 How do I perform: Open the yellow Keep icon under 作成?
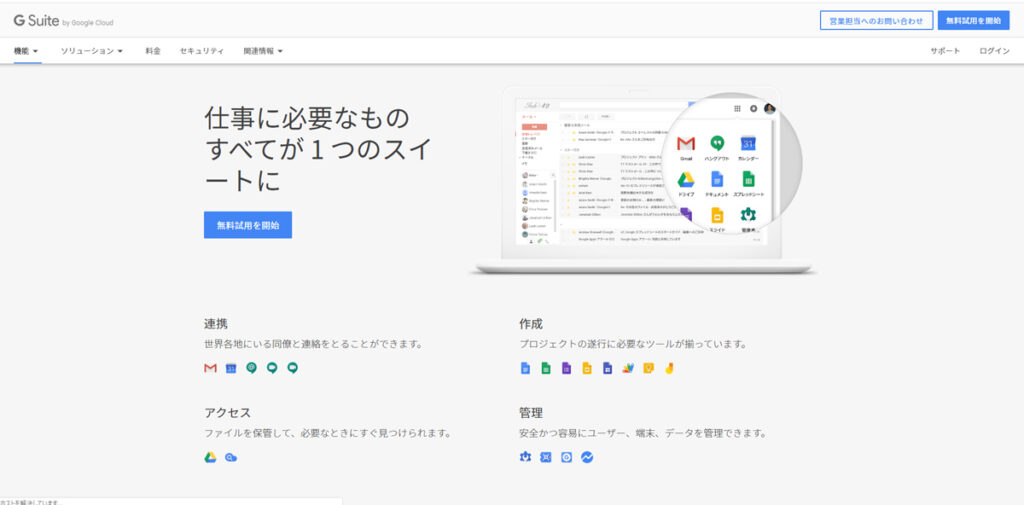[648, 368]
